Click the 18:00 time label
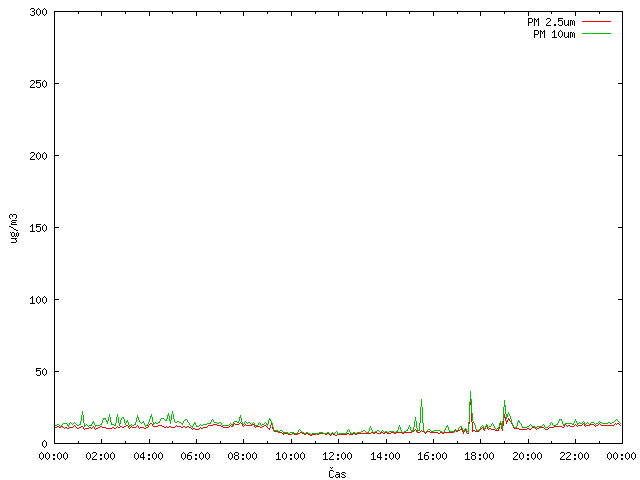The image size is (640, 480). [x=480, y=456]
